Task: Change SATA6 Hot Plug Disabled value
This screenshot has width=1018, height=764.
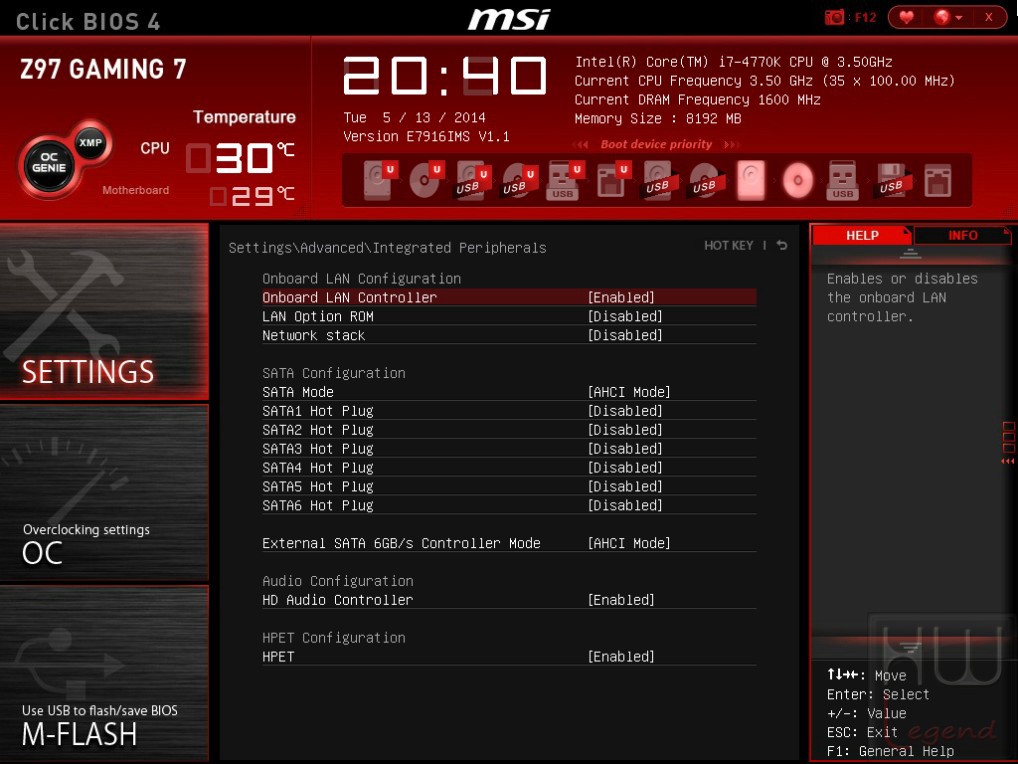Action: click(625, 505)
